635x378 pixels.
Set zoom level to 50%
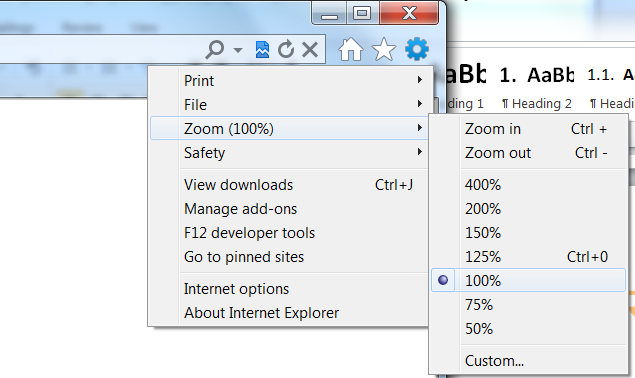(528, 328)
